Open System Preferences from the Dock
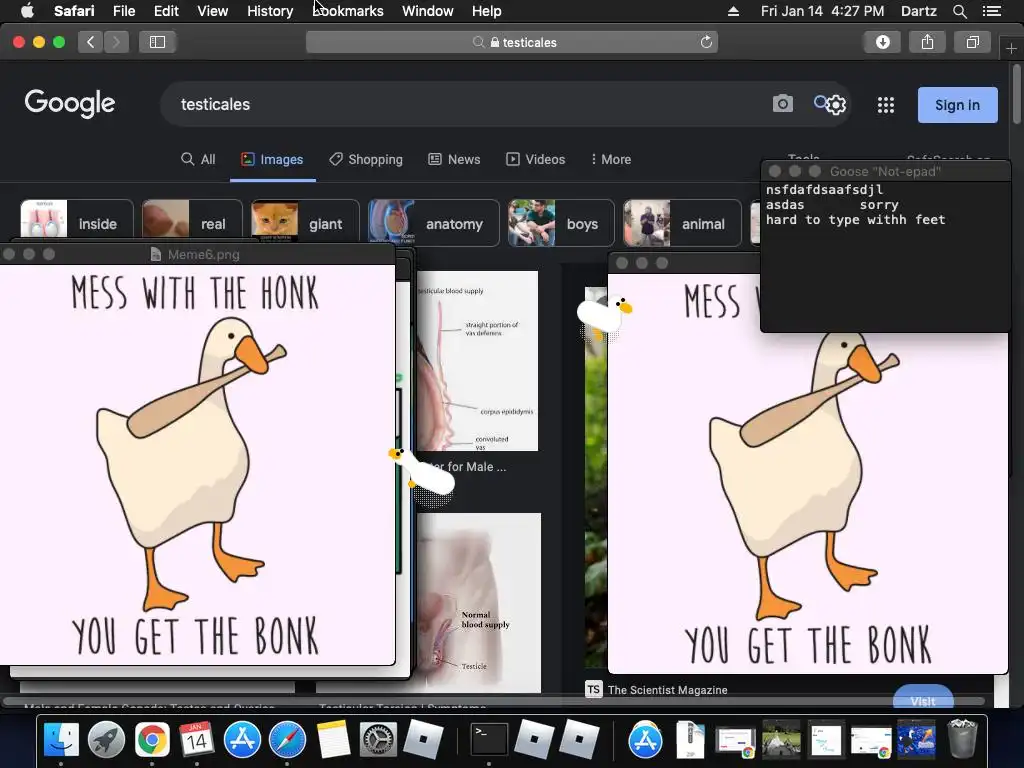 point(378,740)
